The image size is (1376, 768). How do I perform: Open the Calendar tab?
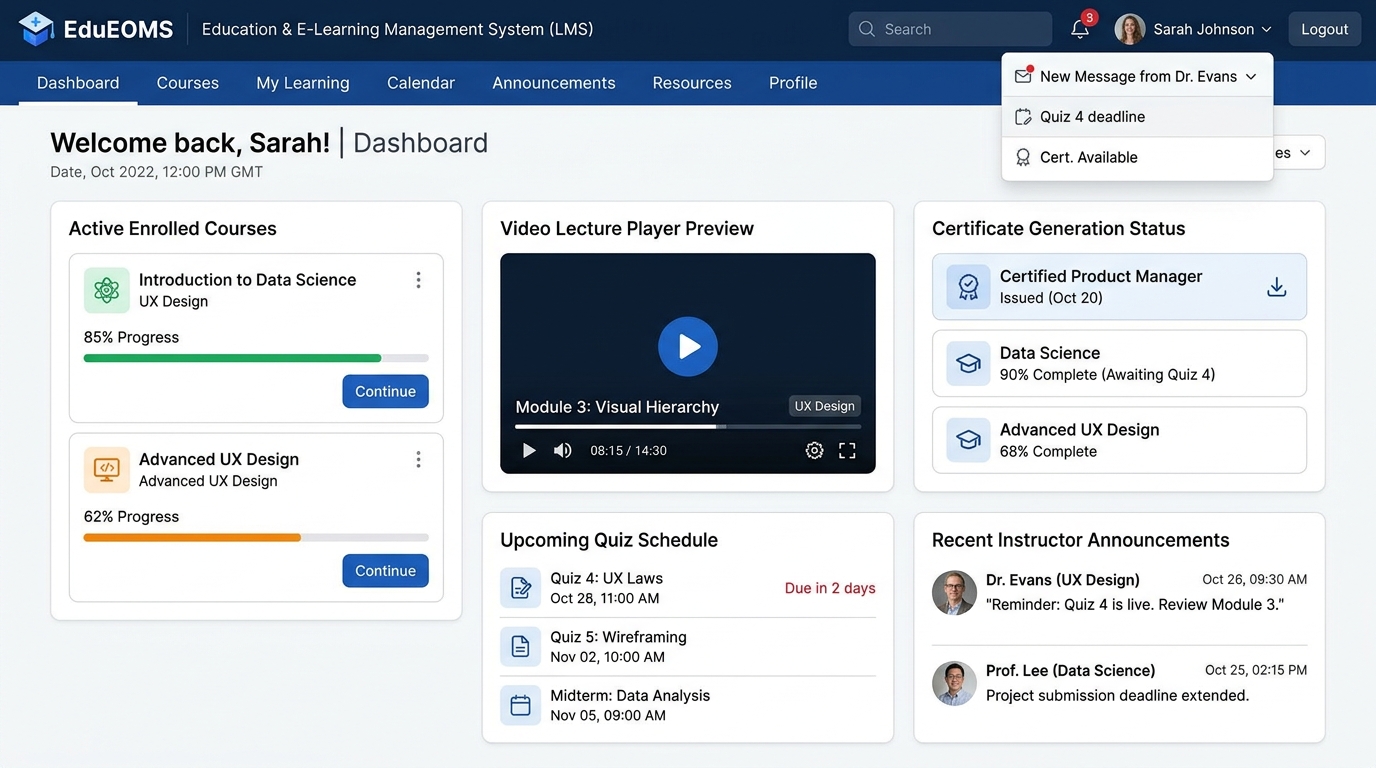[421, 83]
